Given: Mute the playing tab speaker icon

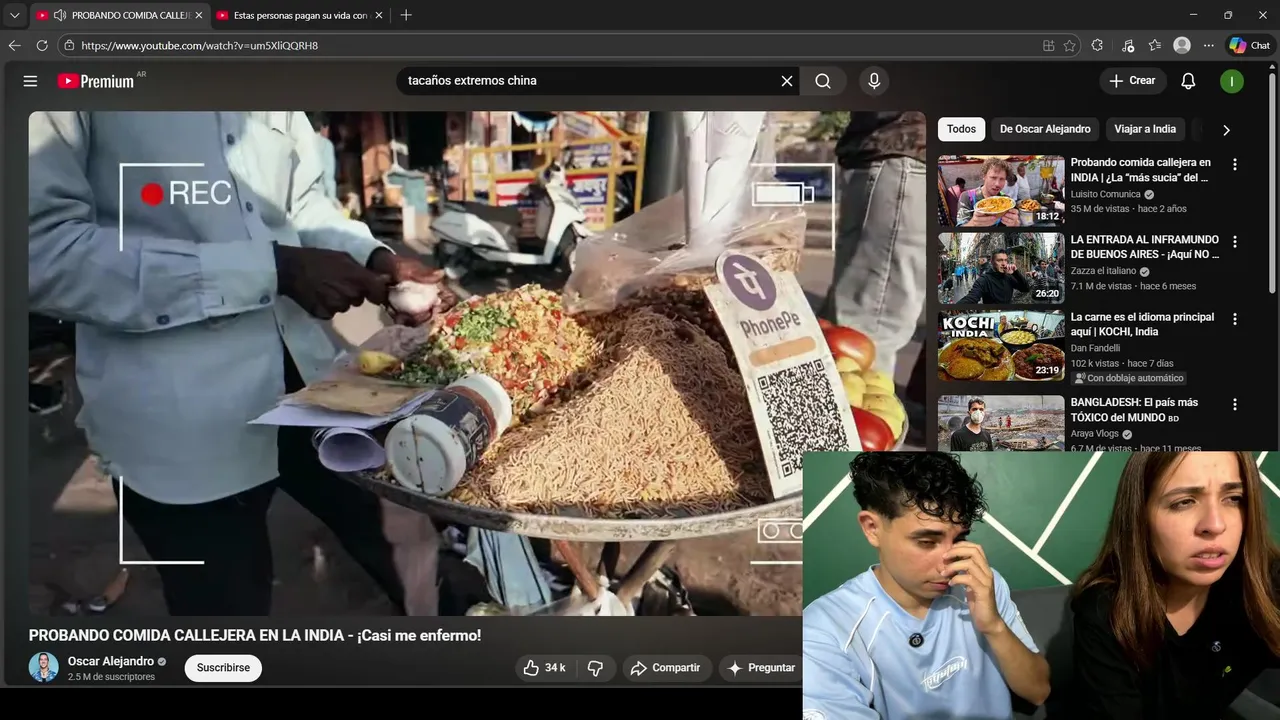Looking at the screenshot, I should tap(60, 15).
